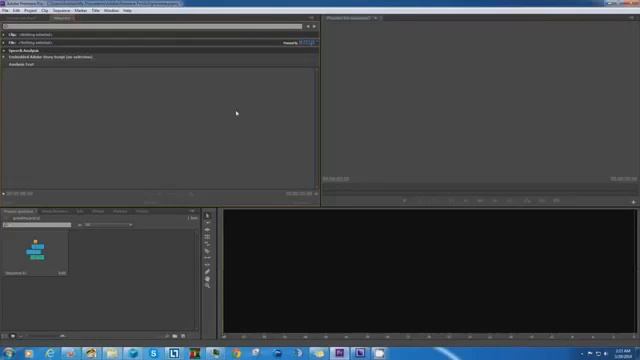Expand the Speech Analysis section
This screenshot has height=360, width=640.
(4, 51)
